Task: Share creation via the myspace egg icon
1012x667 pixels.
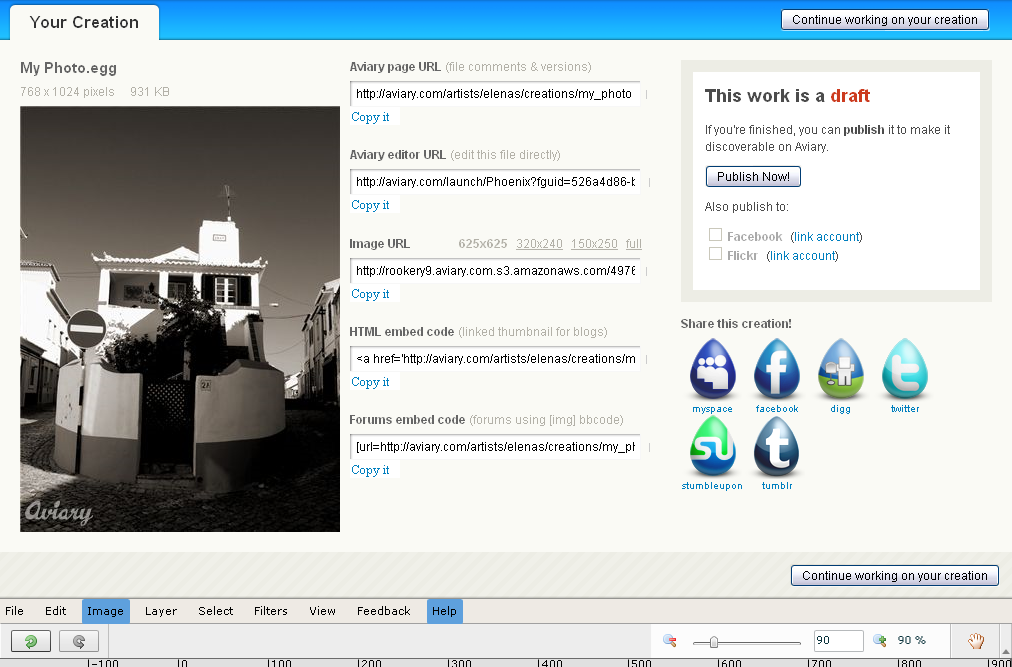Action: coord(713,369)
